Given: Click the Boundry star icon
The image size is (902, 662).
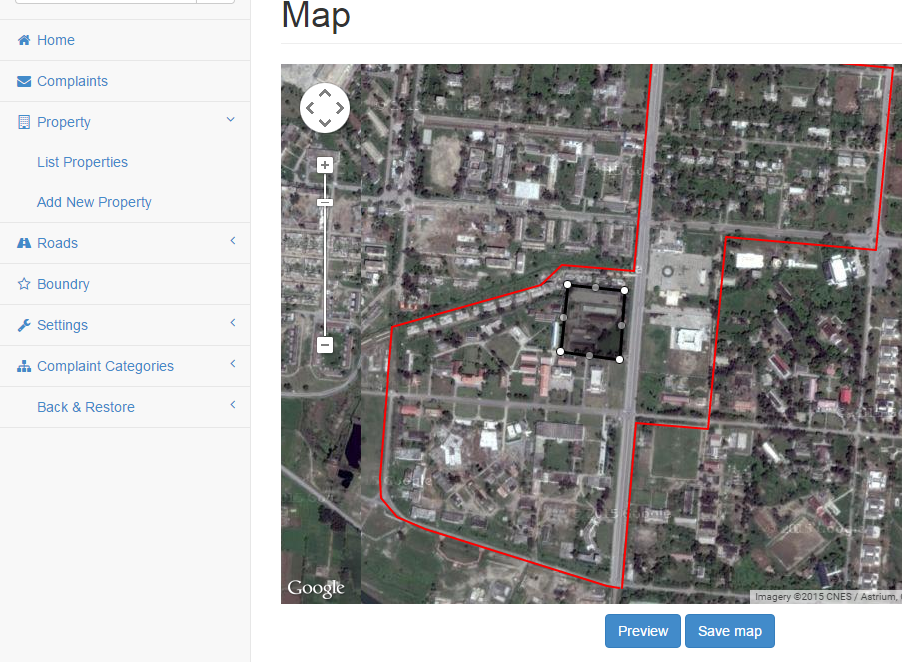Looking at the screenshot, I should (x=24, y=284).
